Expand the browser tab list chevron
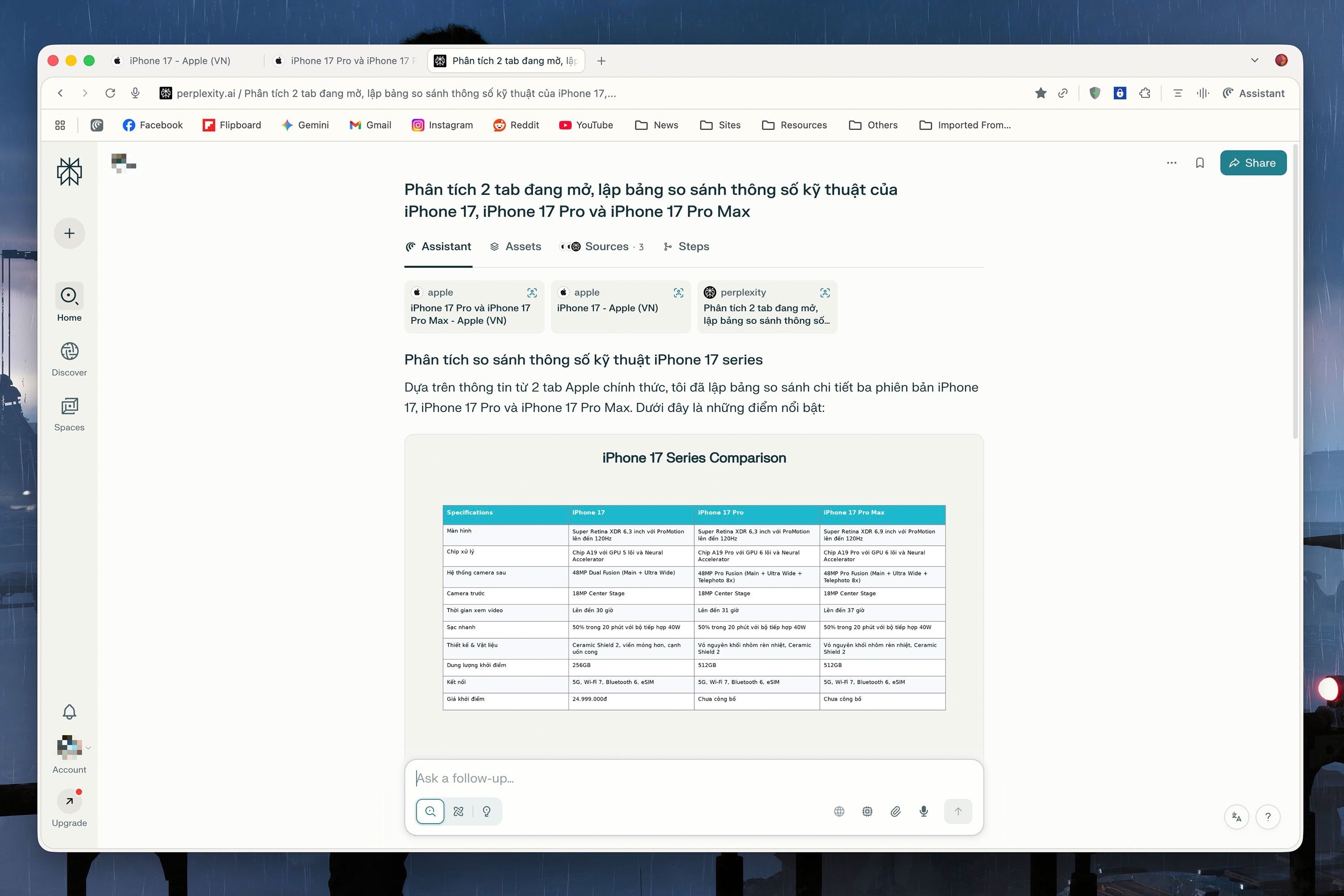Viewport: 1344px width, 896px height. coord(1254,60)
